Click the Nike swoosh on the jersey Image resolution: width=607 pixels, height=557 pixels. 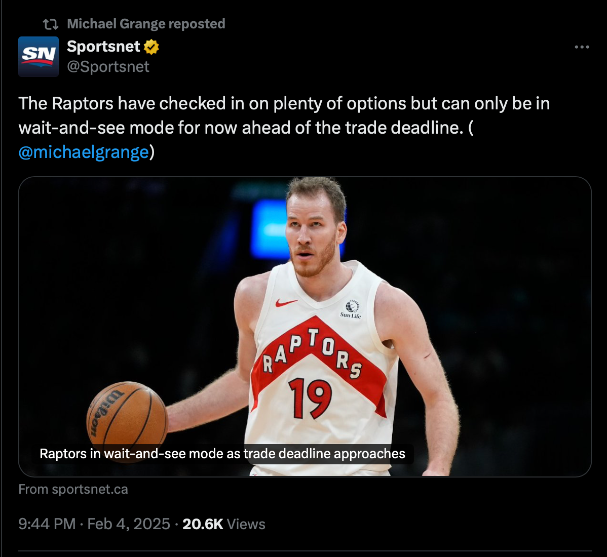pos(287,301)
